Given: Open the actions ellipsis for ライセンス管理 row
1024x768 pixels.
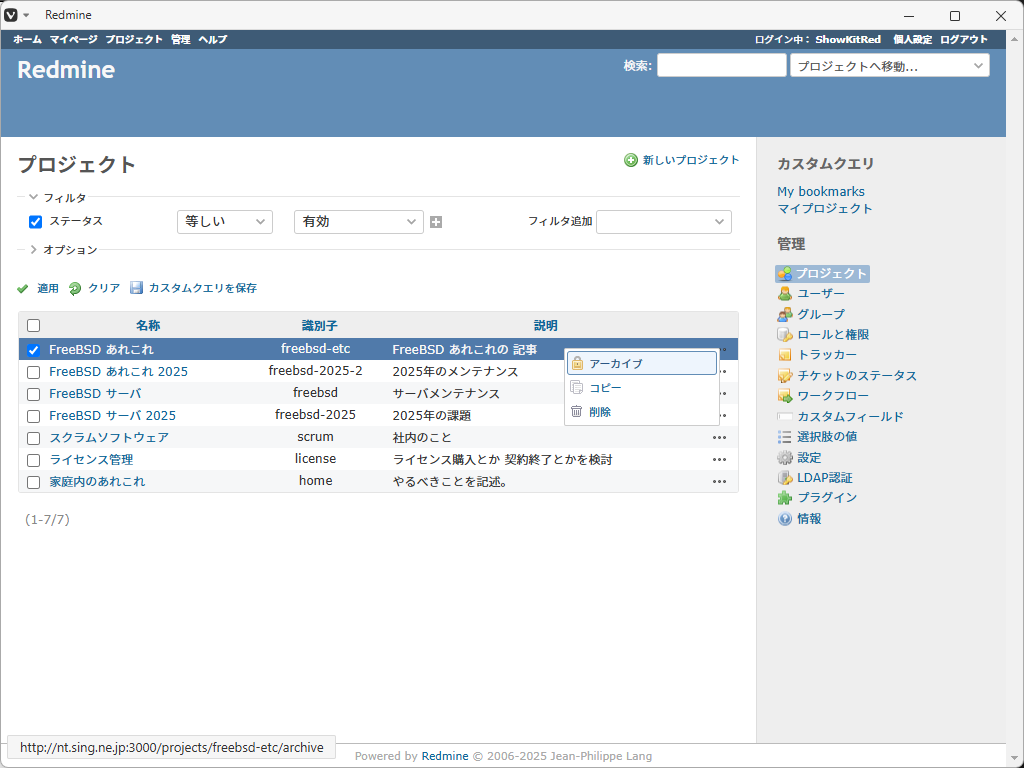Looking at the screenshot, I should click(719, 460).
